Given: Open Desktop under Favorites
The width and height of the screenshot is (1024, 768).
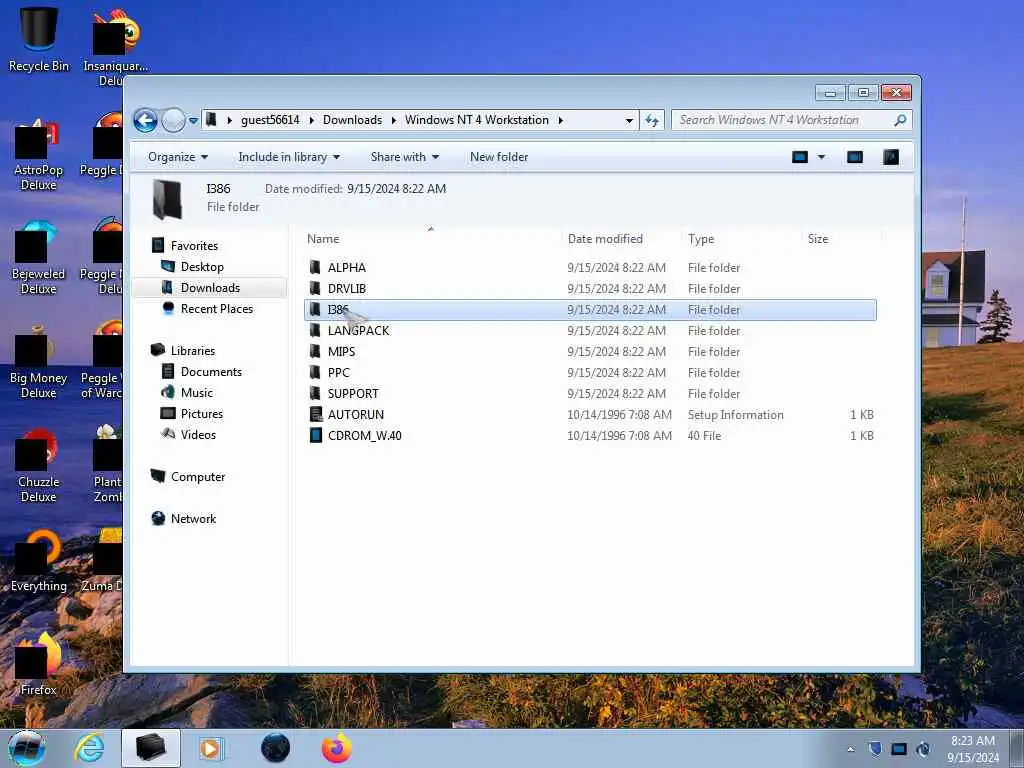Looking at the screenshot, I should [202, 266].
